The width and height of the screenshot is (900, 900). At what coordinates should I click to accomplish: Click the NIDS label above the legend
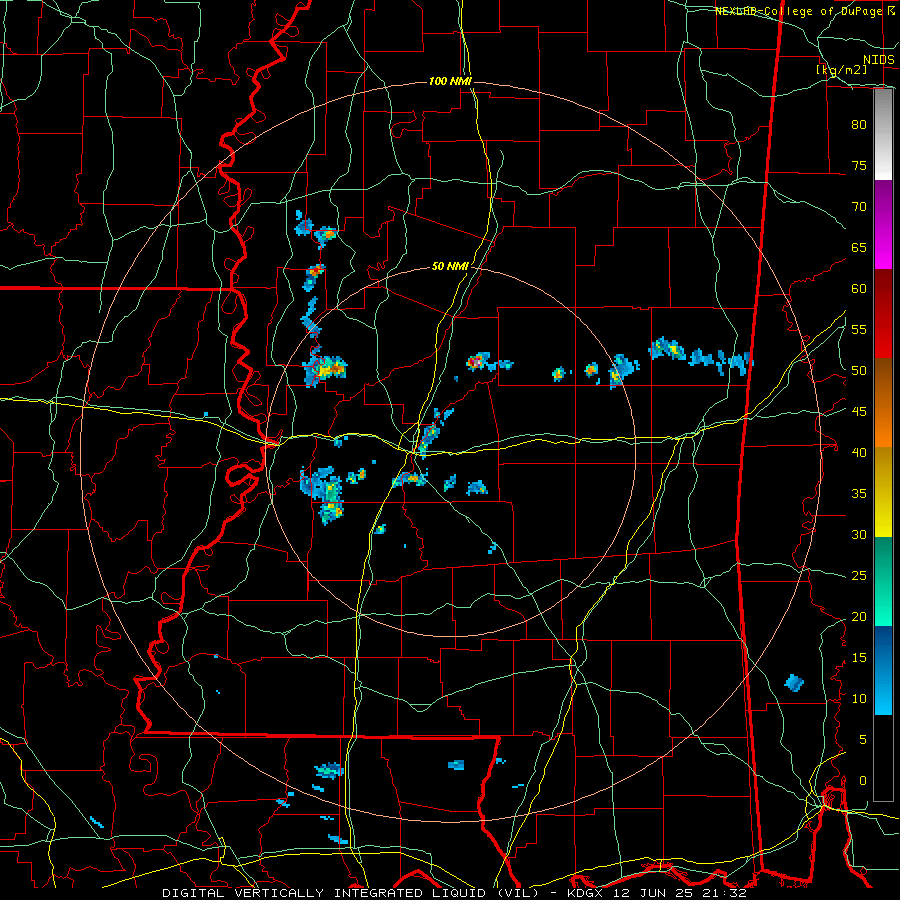point(879,60)
